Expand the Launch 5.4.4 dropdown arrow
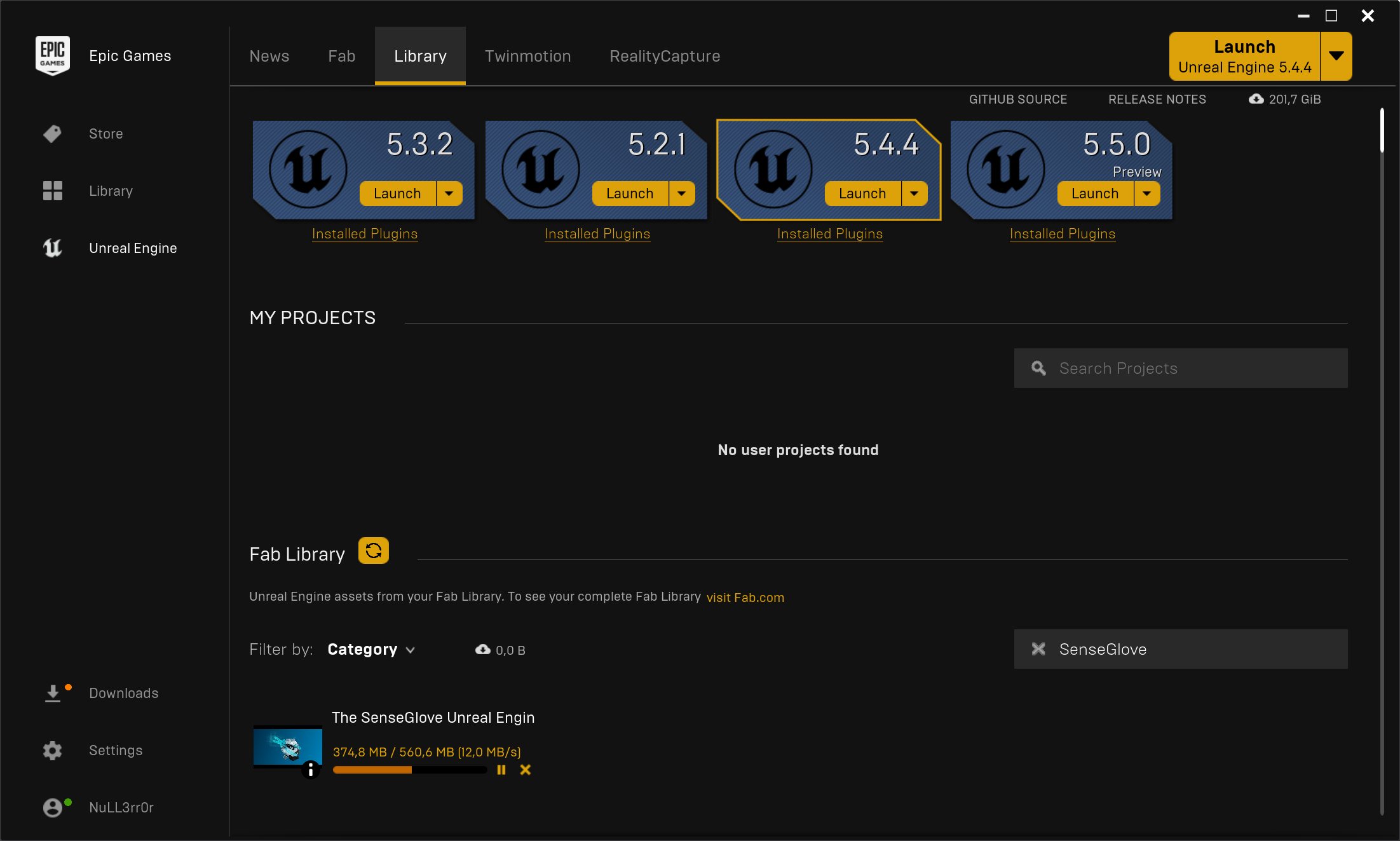 tap(915, 192)
